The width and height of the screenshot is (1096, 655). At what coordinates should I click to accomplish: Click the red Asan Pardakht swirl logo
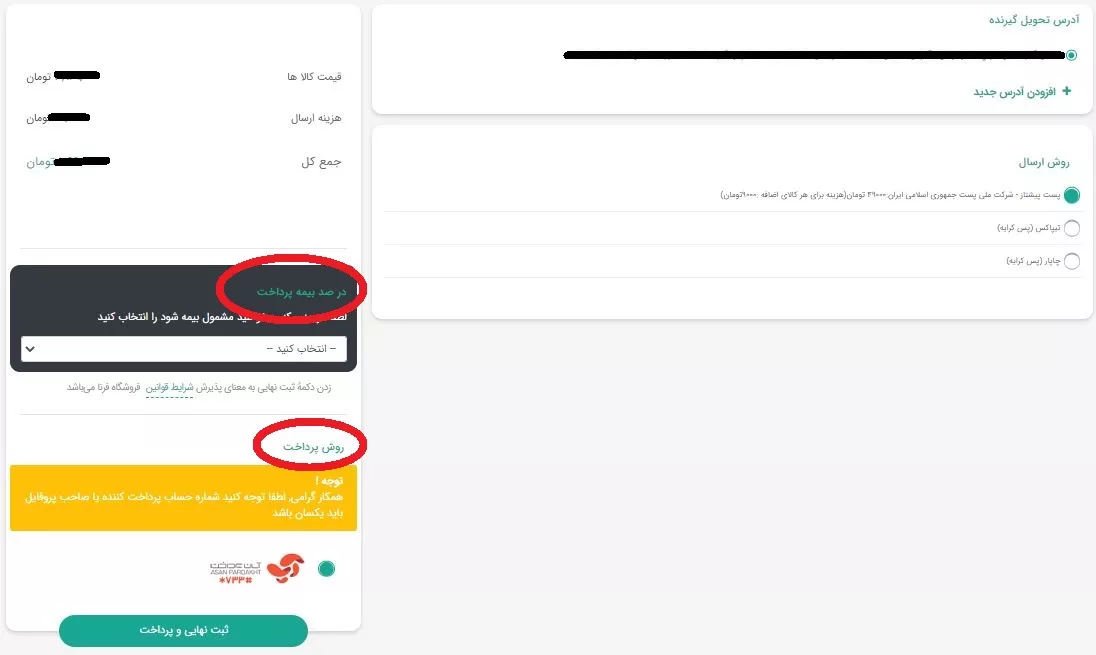tap(285, 568)
